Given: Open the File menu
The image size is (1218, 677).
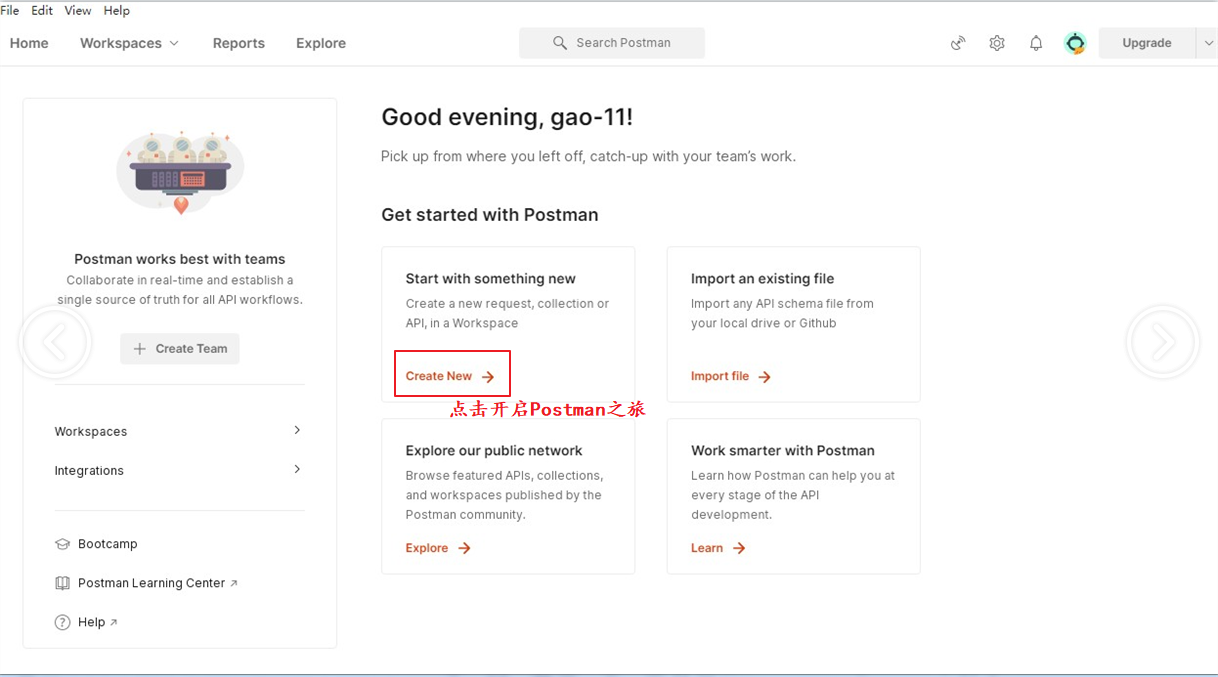Looking at the screenshot, I should (10, 10).
